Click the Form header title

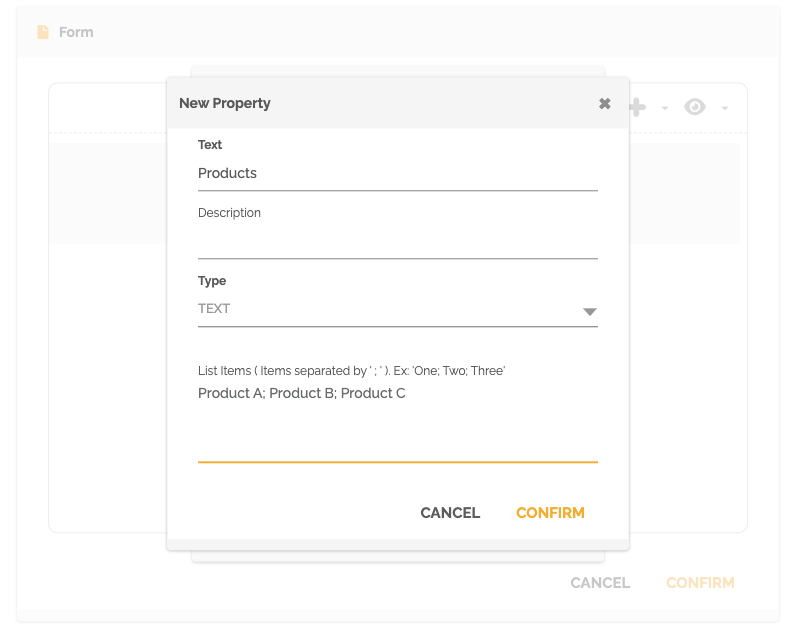pos(76,32)
